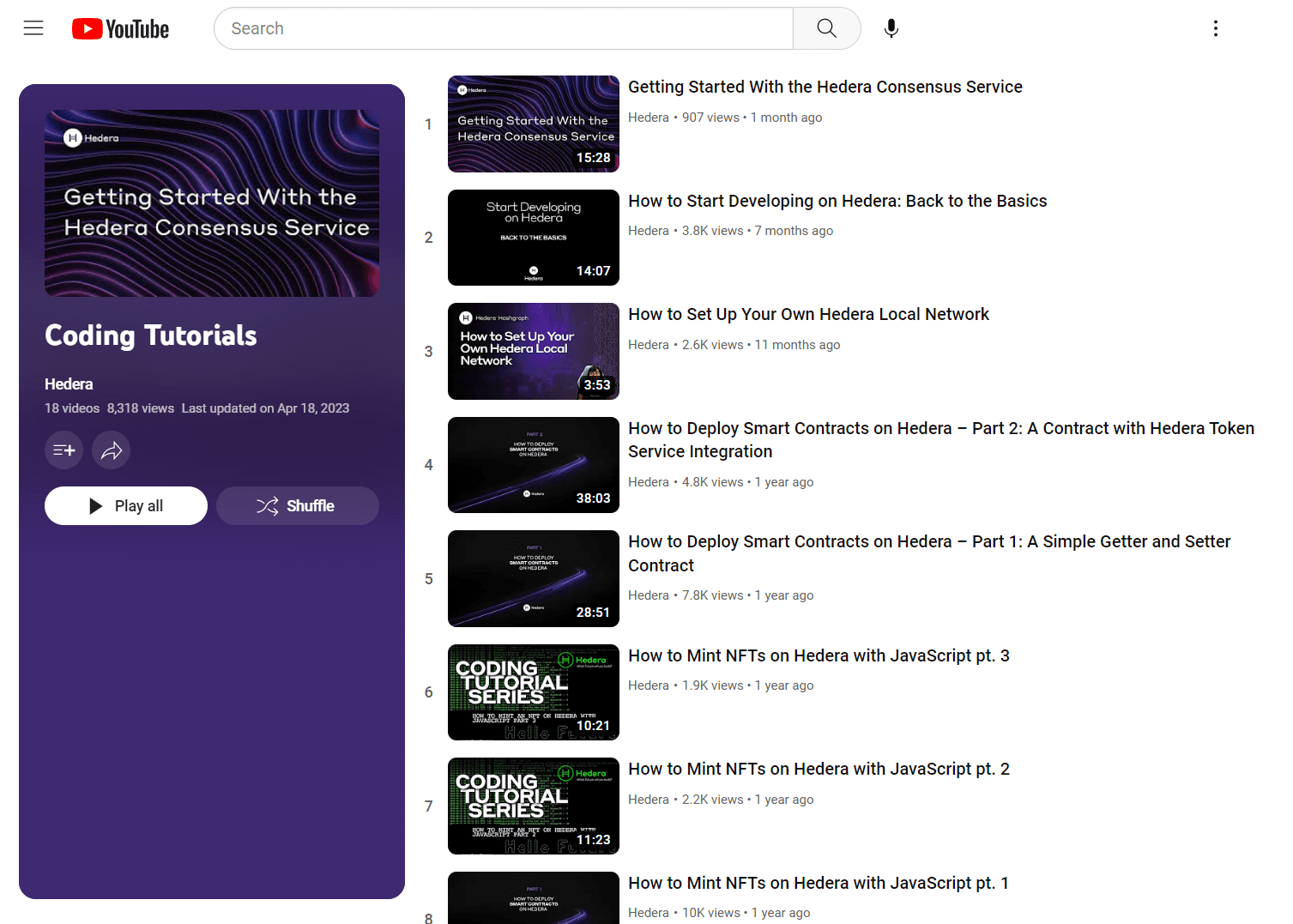Open the three-dot settings menu
This screenshot has width=1293, height=924.
[1215, 28]
